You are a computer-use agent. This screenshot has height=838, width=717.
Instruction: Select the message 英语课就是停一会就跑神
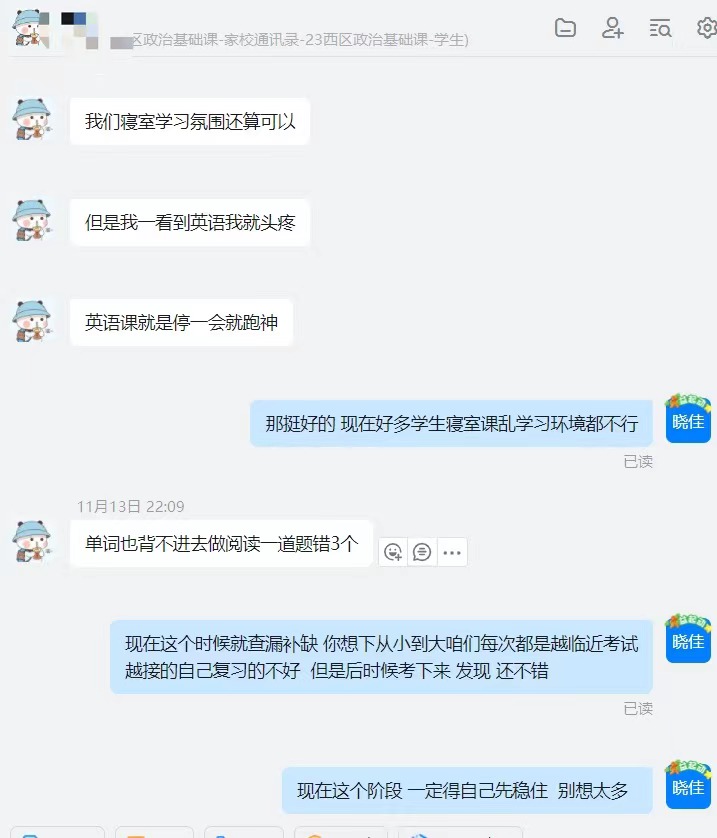click(x=181, y=322)
